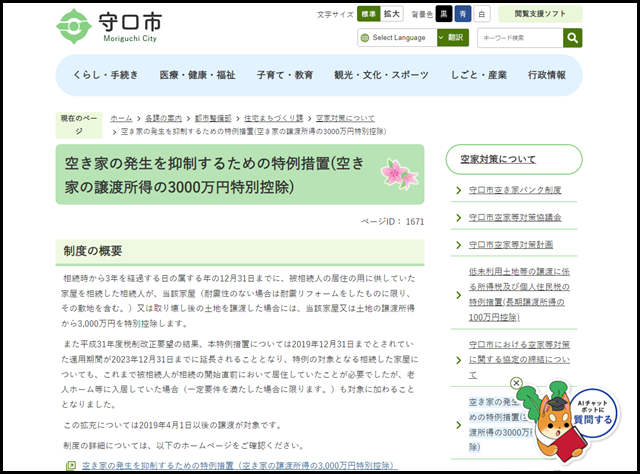The width and height of the screenshot is (640, 474).
Task: Focus the keyword search field
Action: coord(520,38)
